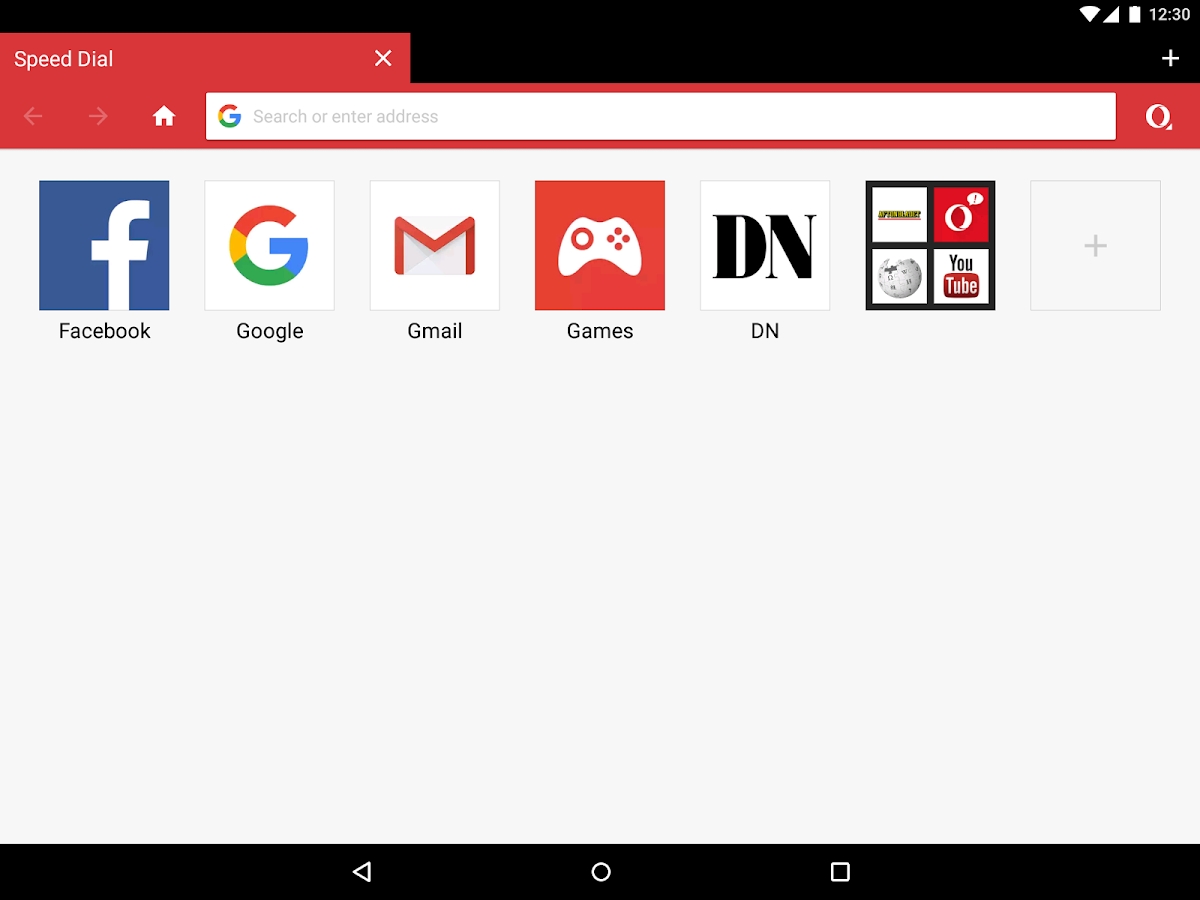Click the Google label text
This screenshot has width=1200, height=900.
pyautogui.click(x=269, y=332)
